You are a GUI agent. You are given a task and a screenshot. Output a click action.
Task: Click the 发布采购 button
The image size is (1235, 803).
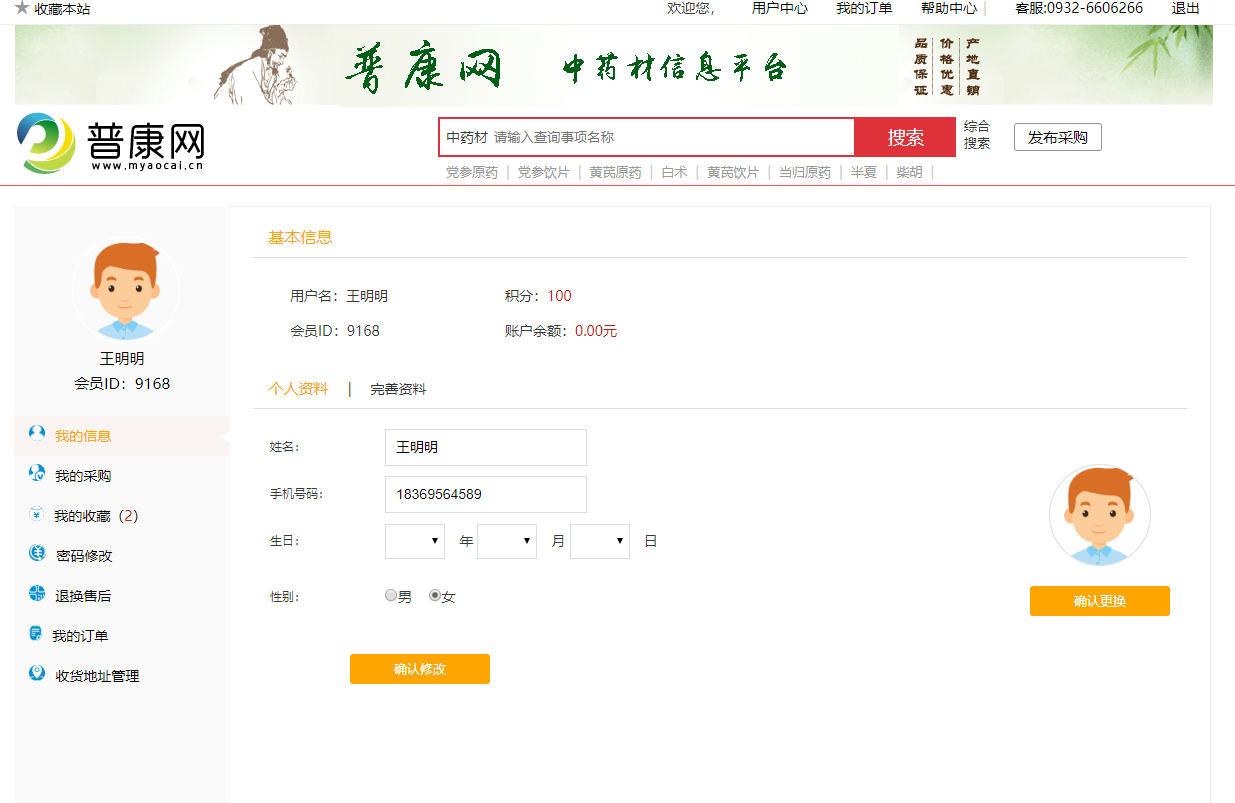coord(1057,137)
